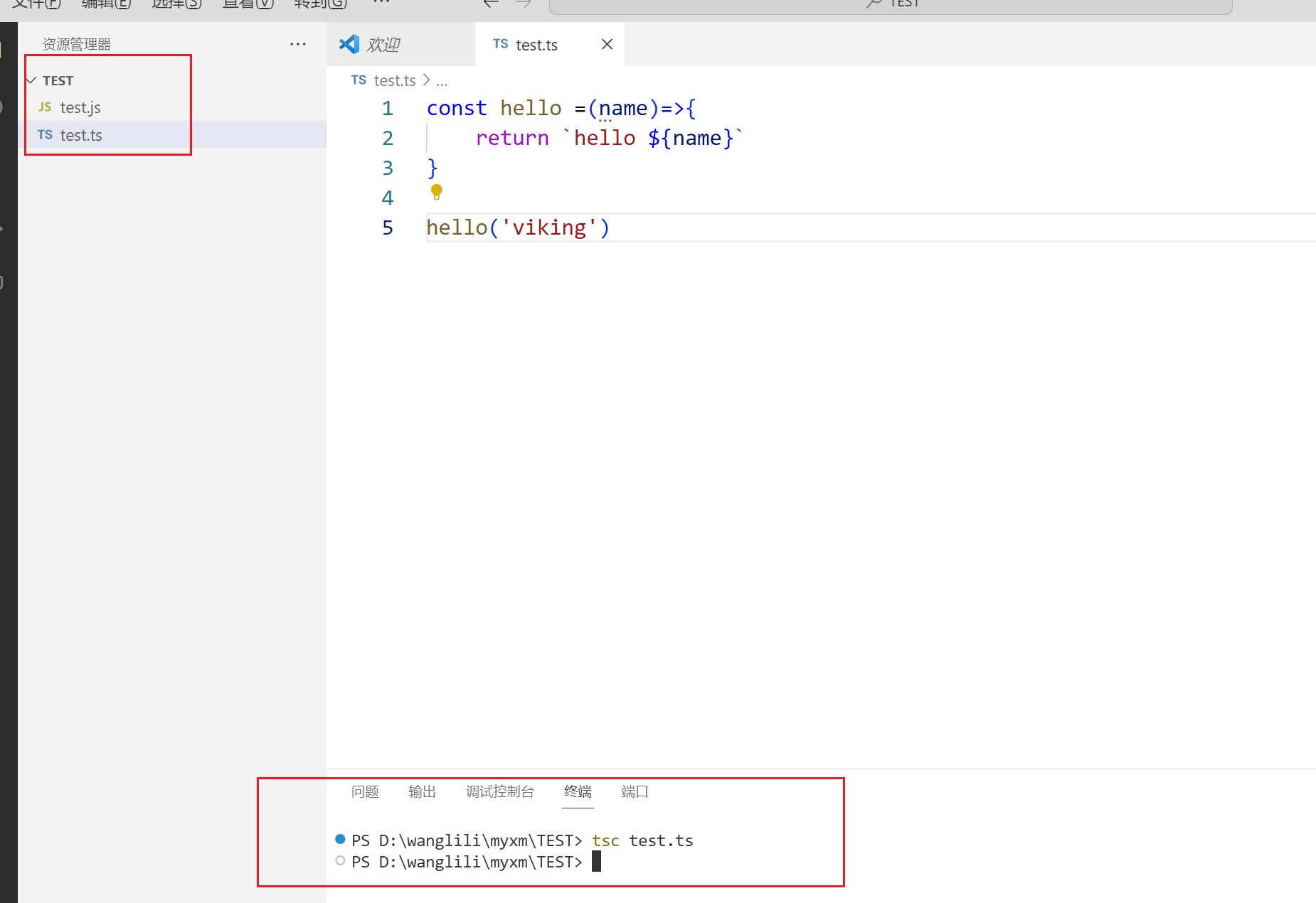Switch to the 欢迎 welcome tab

[x=383, y=45]
